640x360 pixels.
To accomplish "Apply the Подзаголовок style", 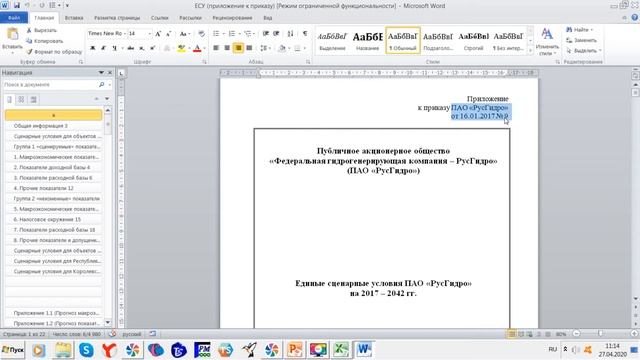I will 438,41.
